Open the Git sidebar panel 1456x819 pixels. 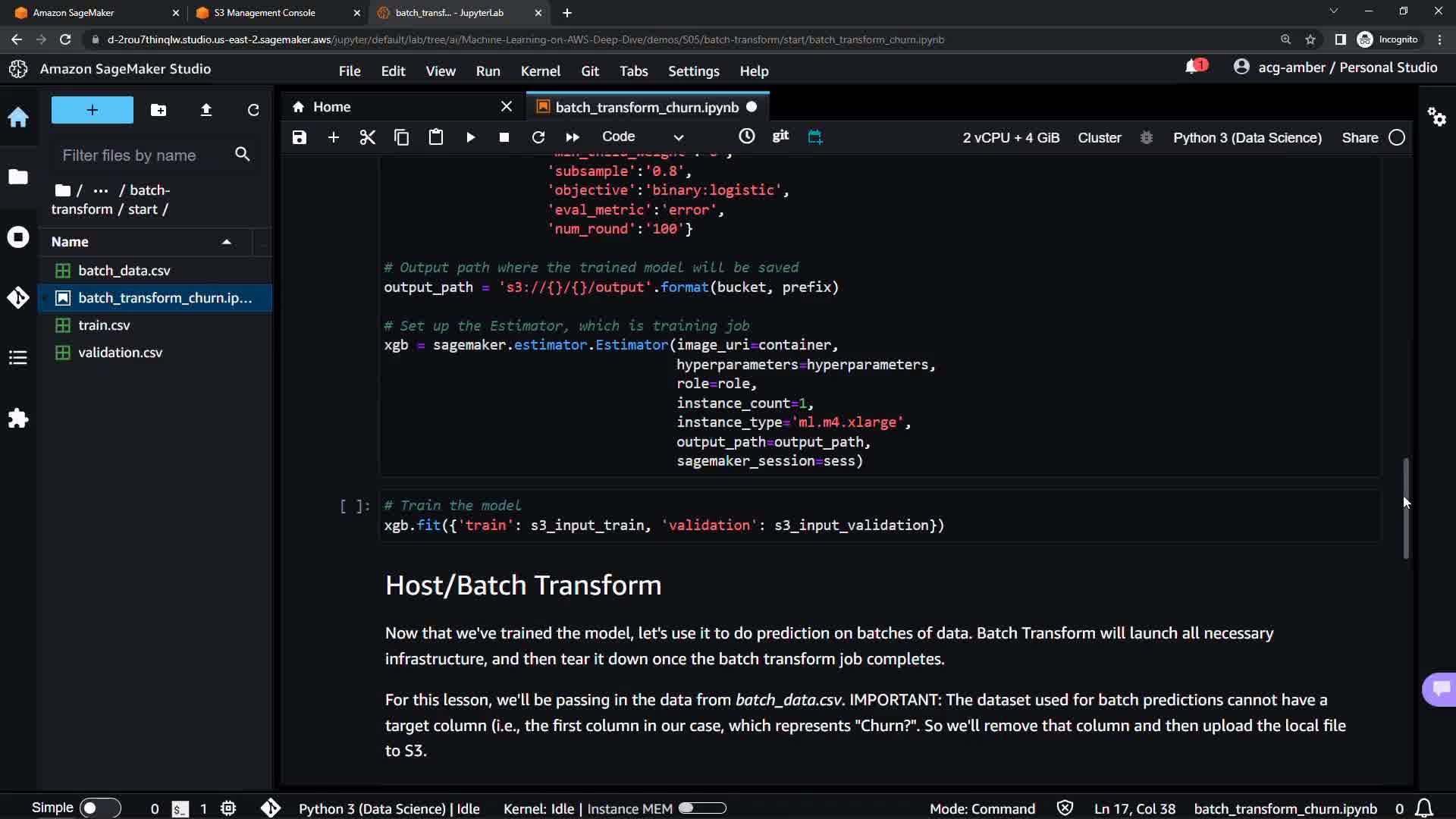18,297
